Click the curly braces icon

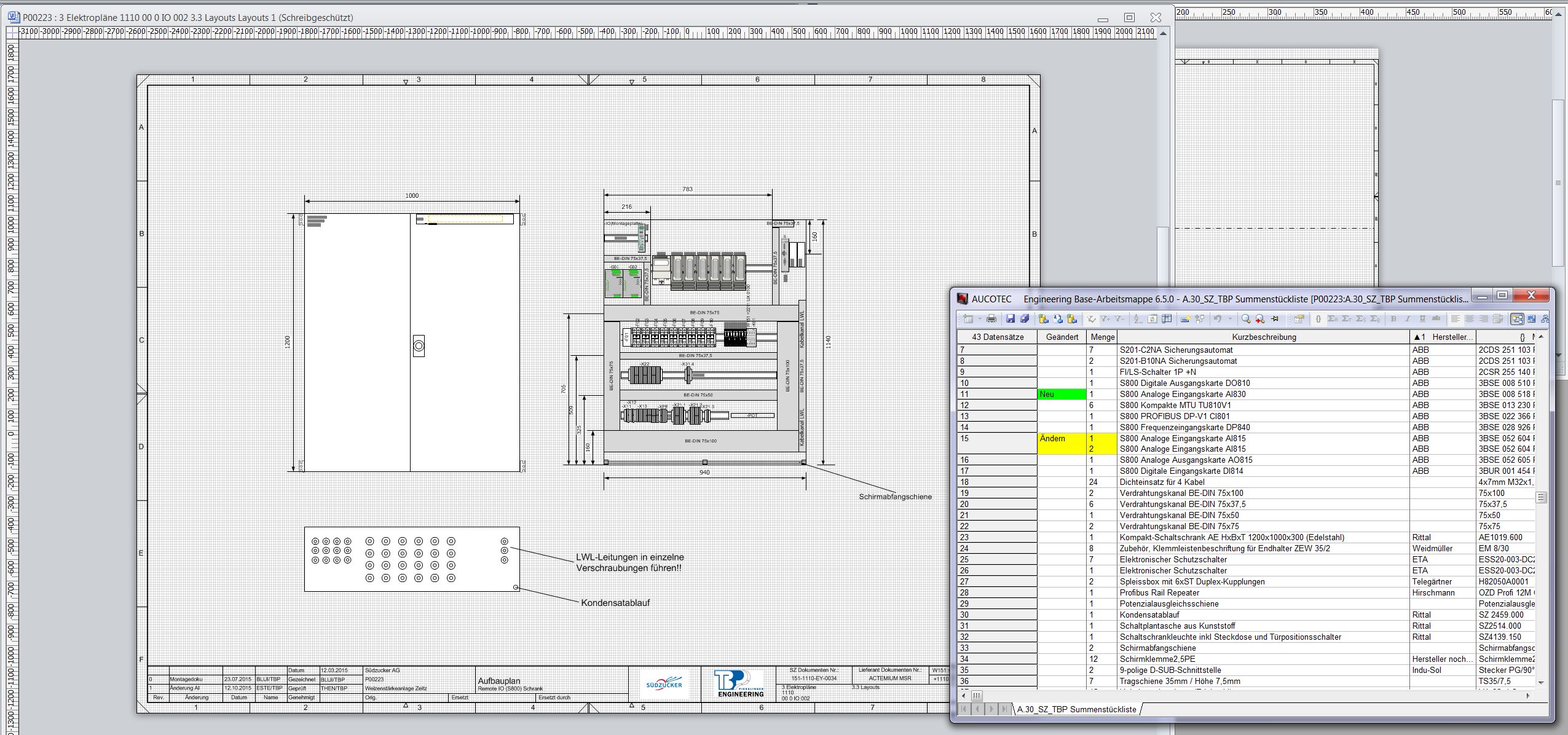coord(1318,319)
